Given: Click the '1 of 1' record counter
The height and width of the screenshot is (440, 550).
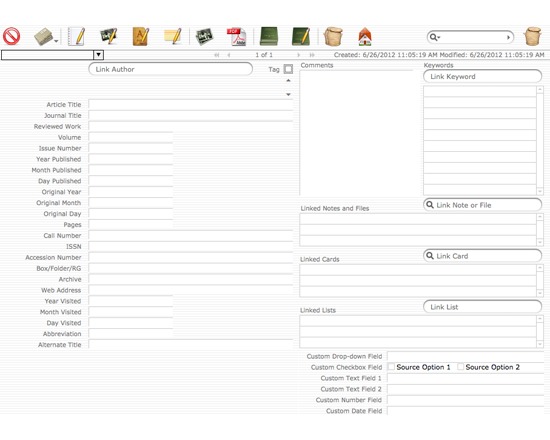Looking at the screenshot, I should 264,55.
